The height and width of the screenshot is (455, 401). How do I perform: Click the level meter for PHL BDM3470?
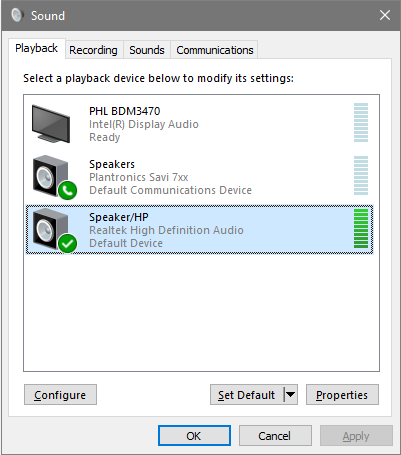tap(361, 122)
